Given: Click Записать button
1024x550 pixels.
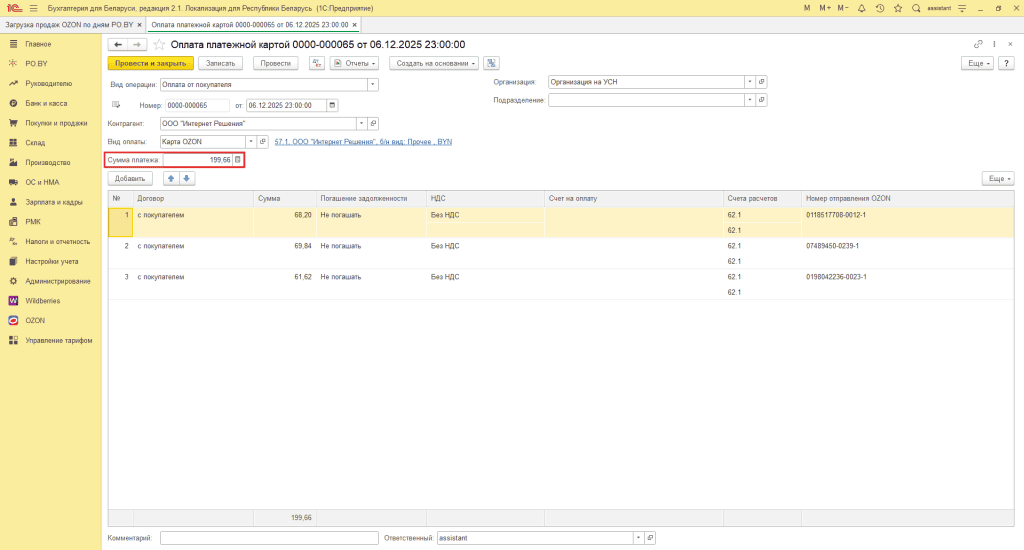Looking at the screenshot, I should (220, 63).
